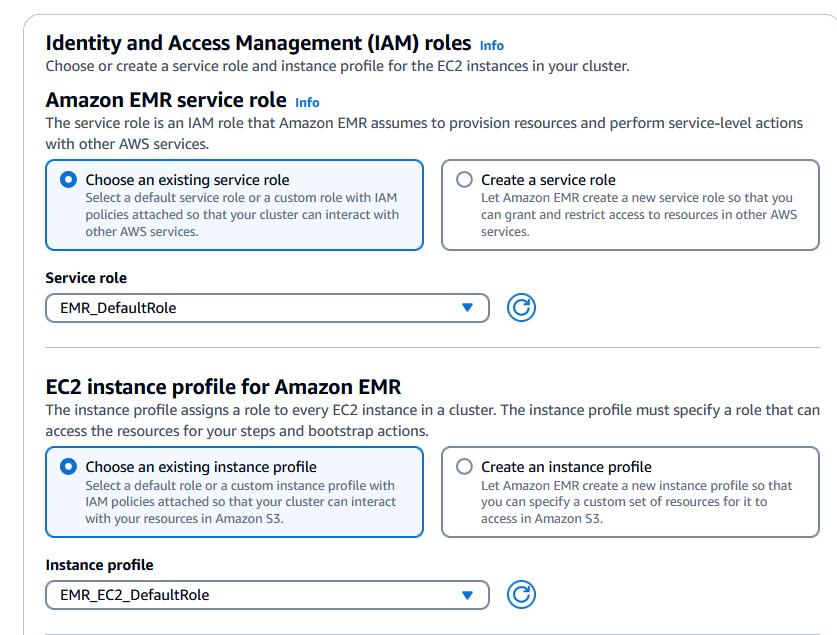Select Create an instance profile radio

click(x=464, y=467)
